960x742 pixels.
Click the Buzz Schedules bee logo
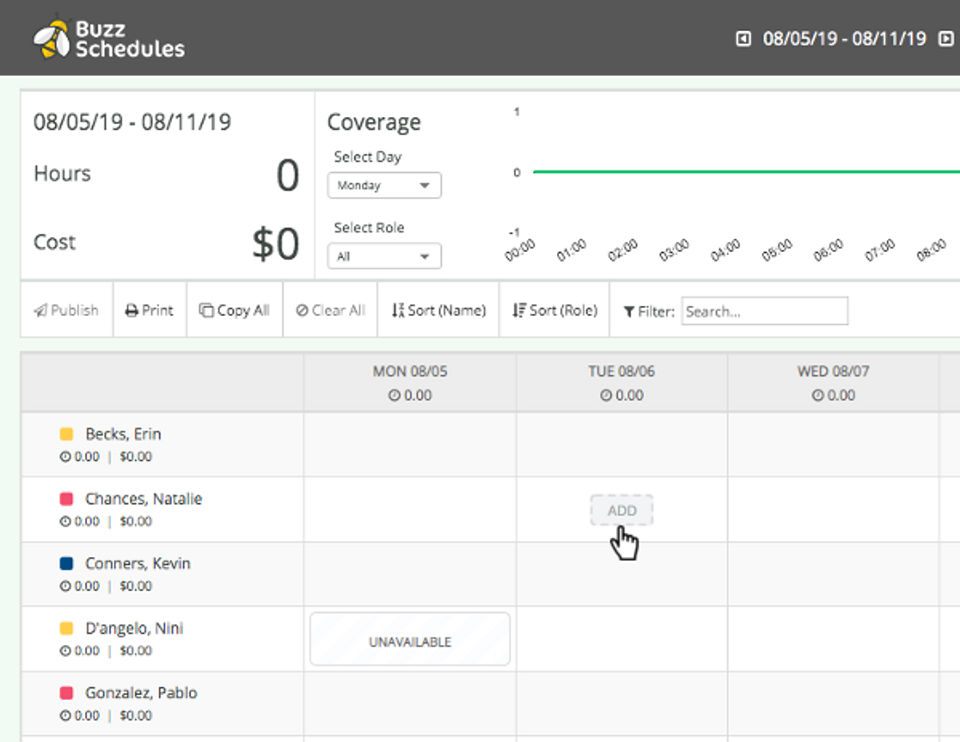(x=51, y=37)
